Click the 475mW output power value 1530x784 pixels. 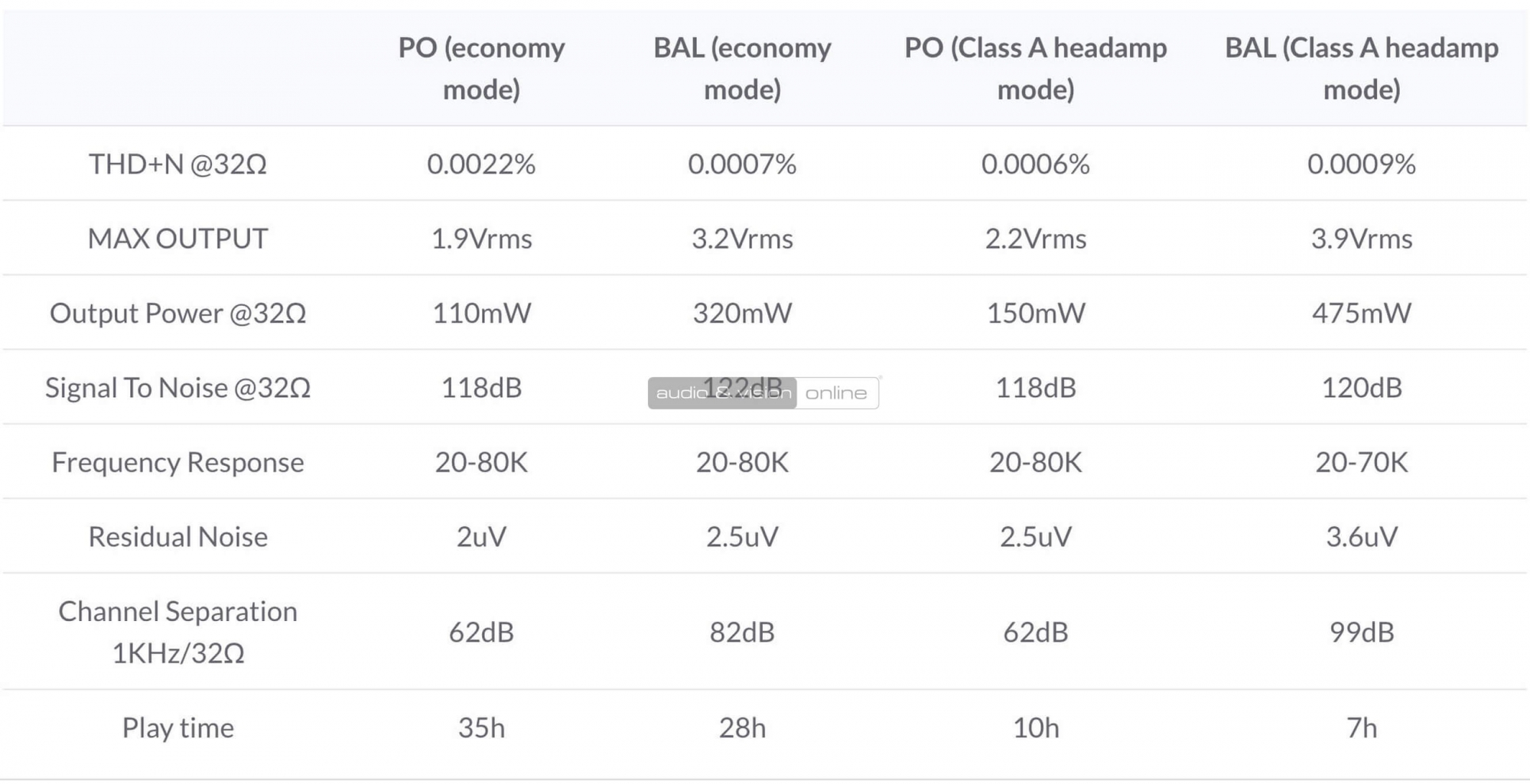(1362, 313)
